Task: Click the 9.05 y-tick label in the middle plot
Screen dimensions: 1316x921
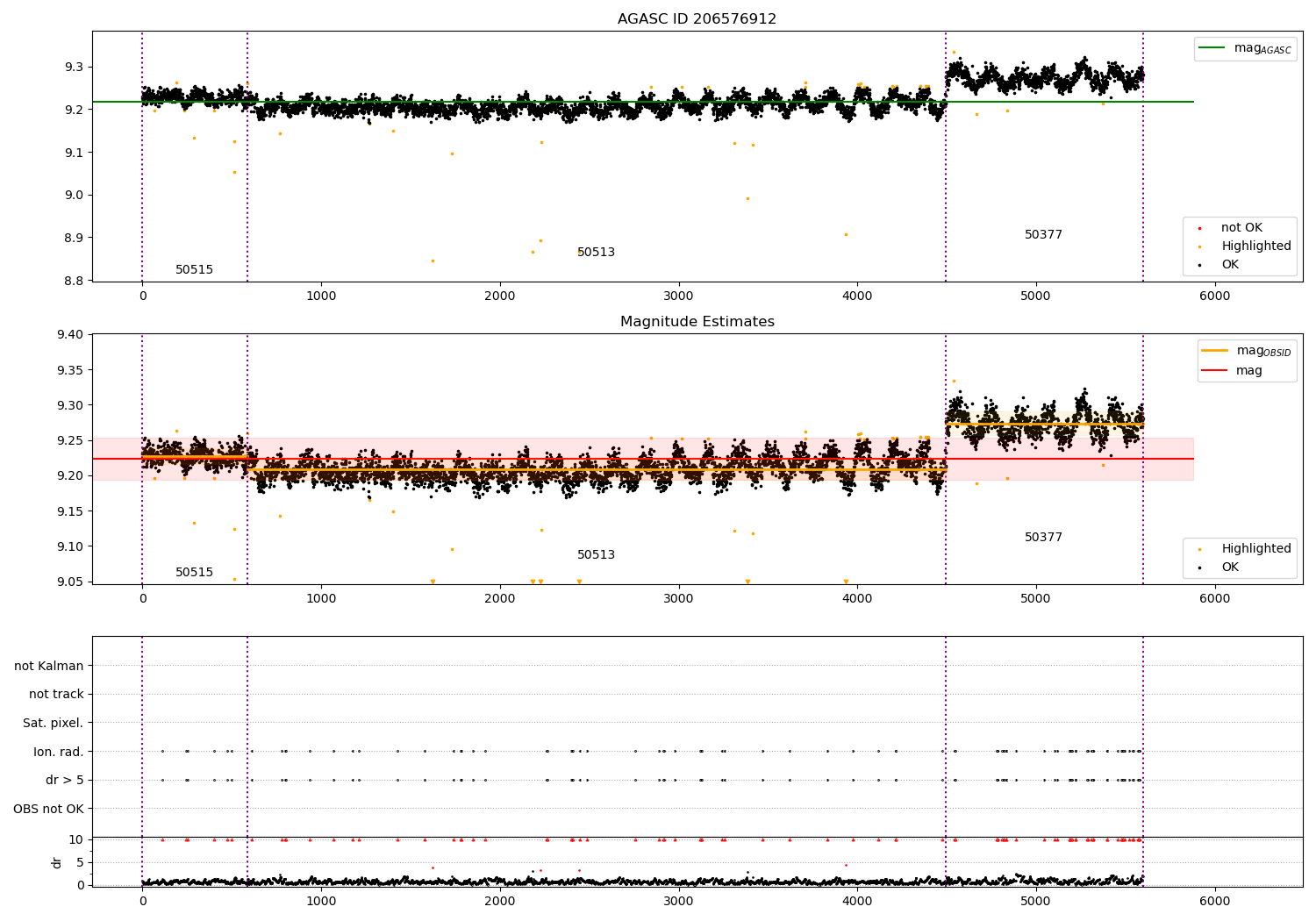Action: [x=70, y=582]
